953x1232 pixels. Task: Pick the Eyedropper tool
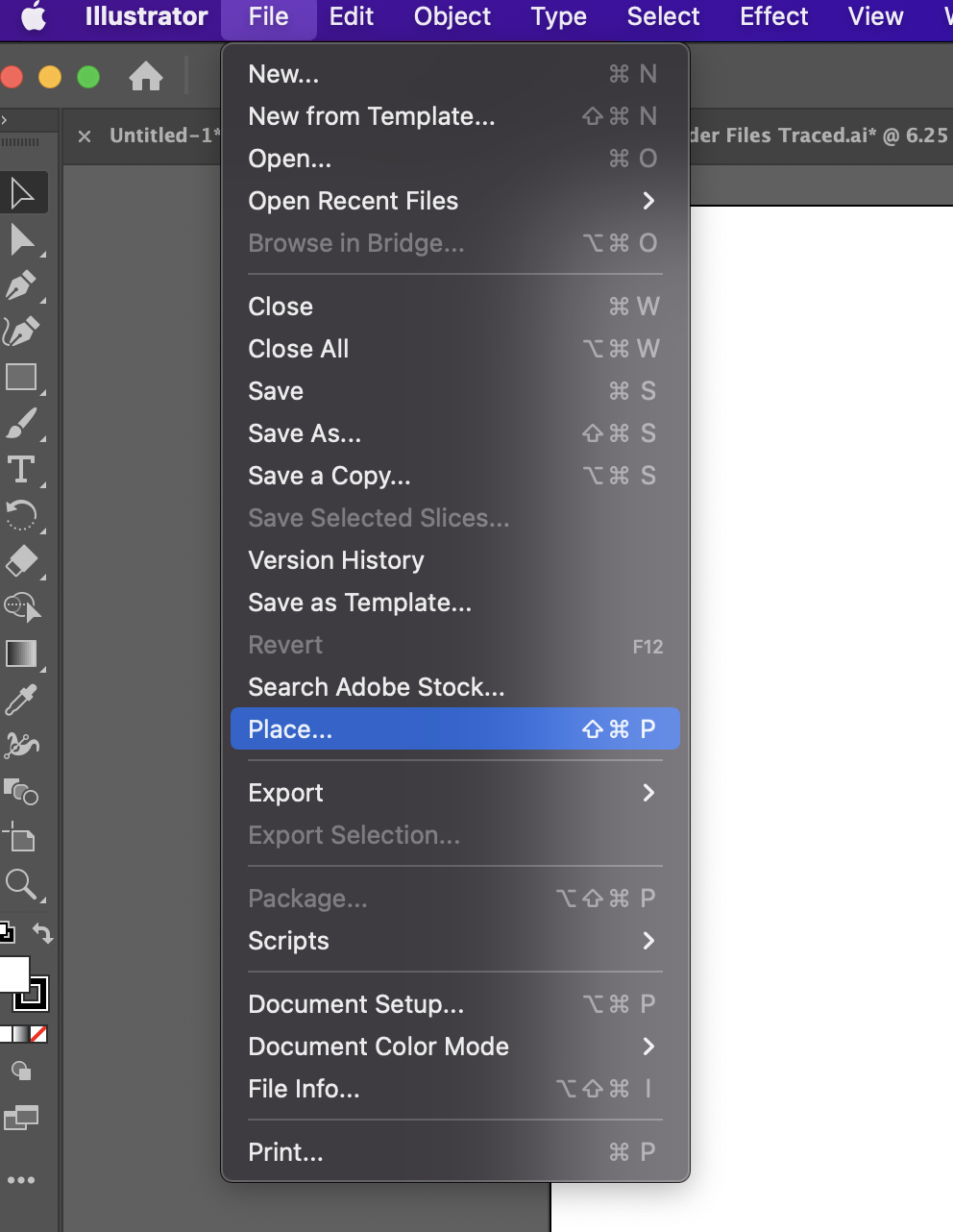pyautogui.click(x=21, y=701)
